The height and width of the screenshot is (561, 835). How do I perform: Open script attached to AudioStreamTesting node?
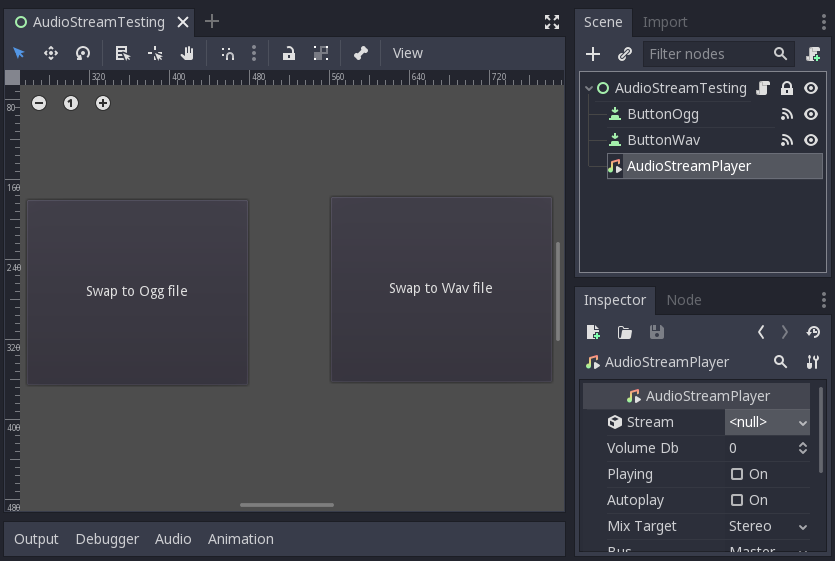(763, 88)
